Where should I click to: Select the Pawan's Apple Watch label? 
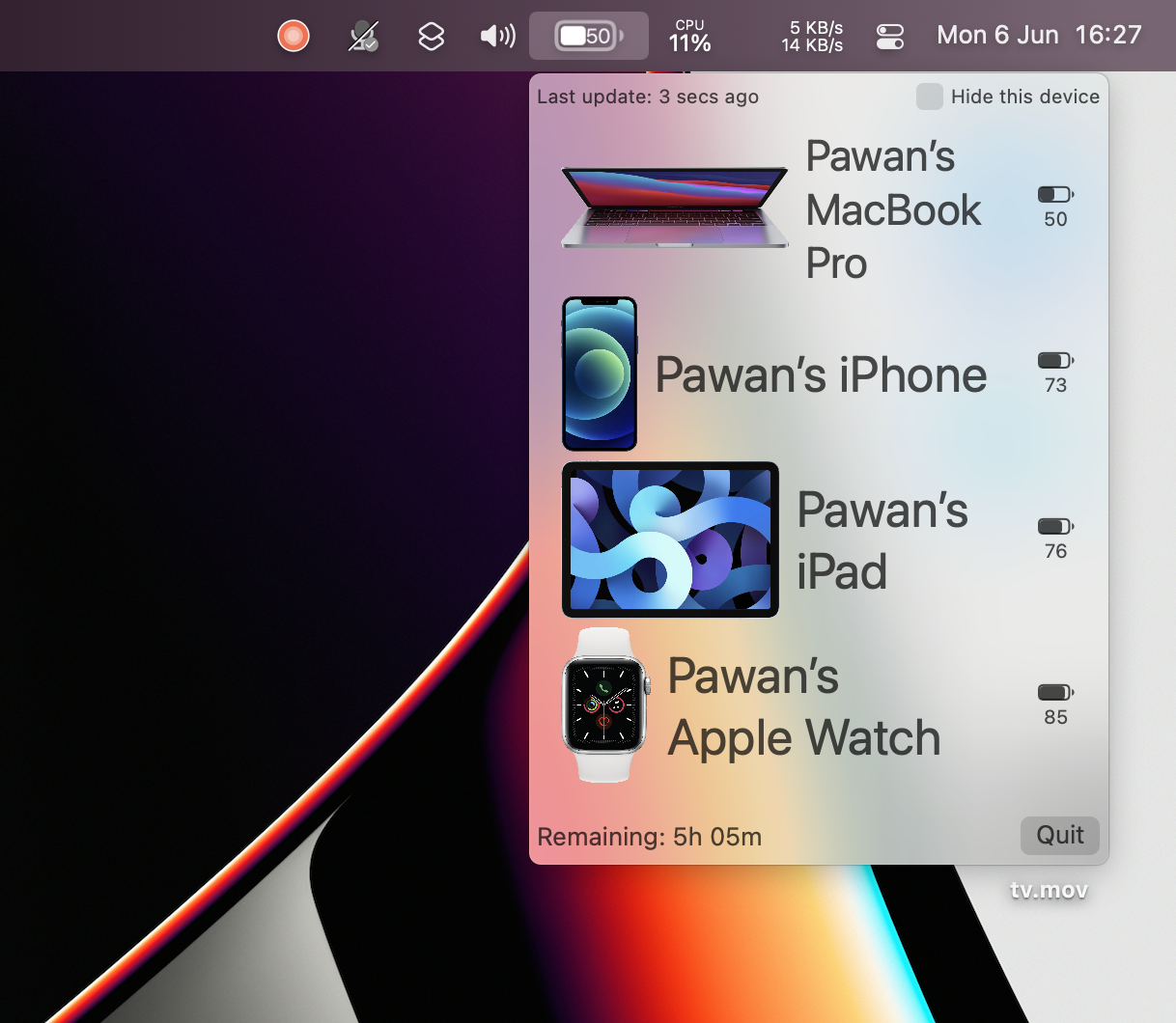[x=804, y=706]
